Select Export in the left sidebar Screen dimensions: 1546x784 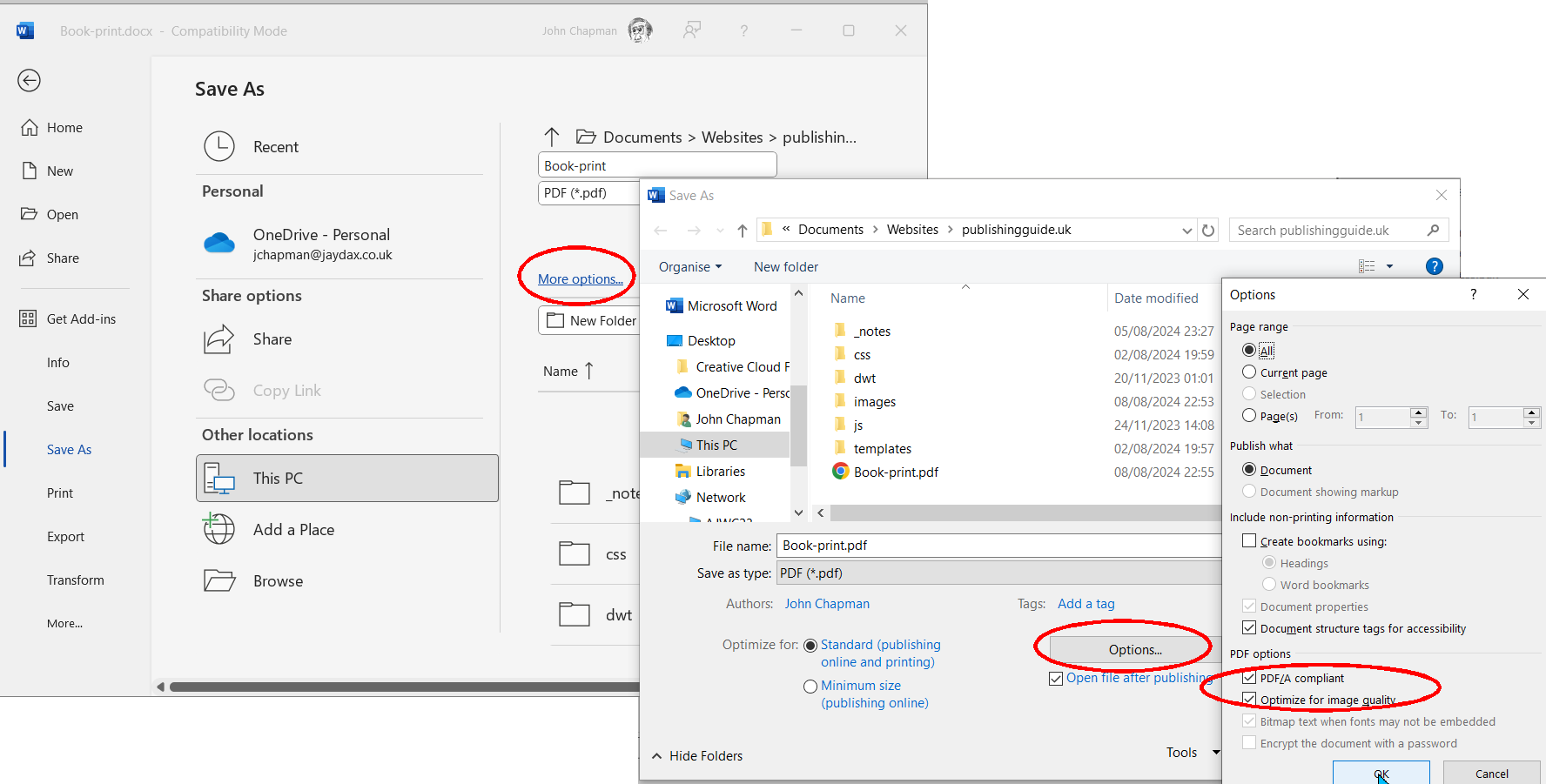pyautogui.click(x=65, y=537)
